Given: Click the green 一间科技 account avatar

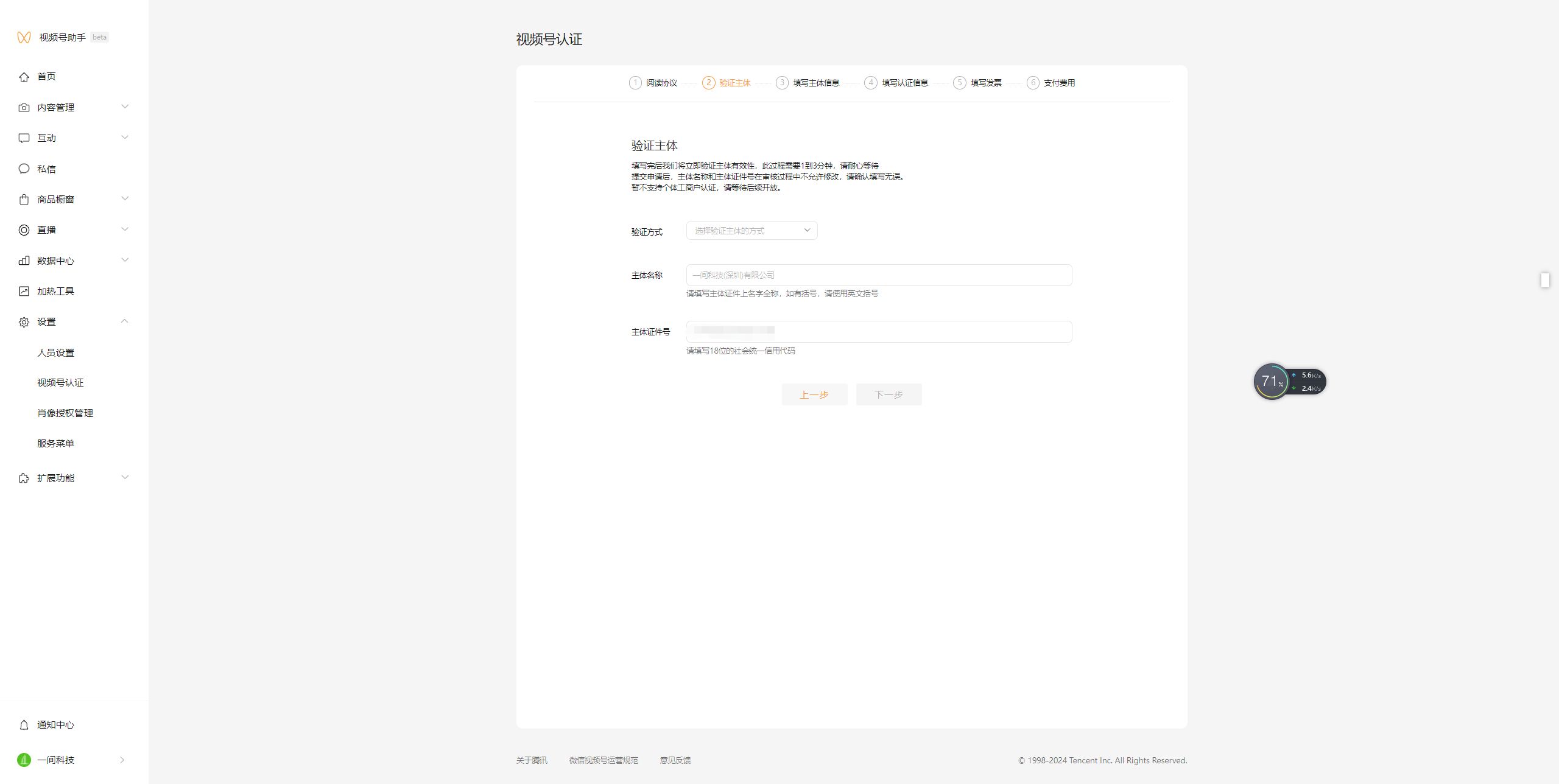Looking at the screenshot, I should (x=24, y=760).
